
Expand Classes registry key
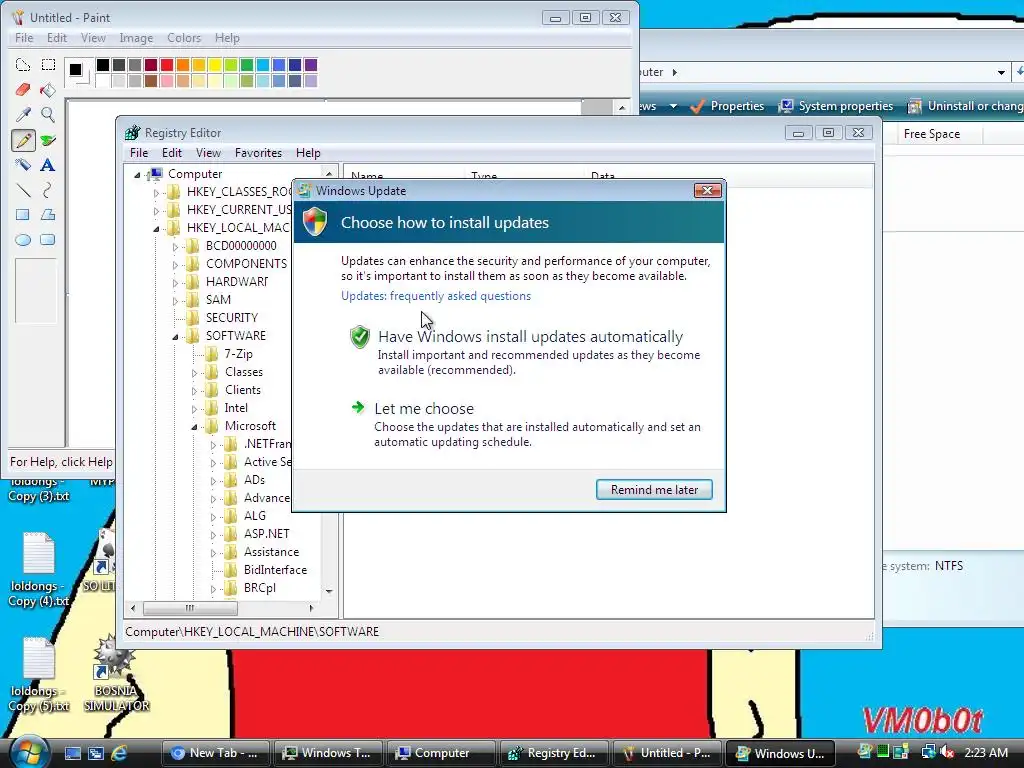pyautogui.click(x=194, y=373)
